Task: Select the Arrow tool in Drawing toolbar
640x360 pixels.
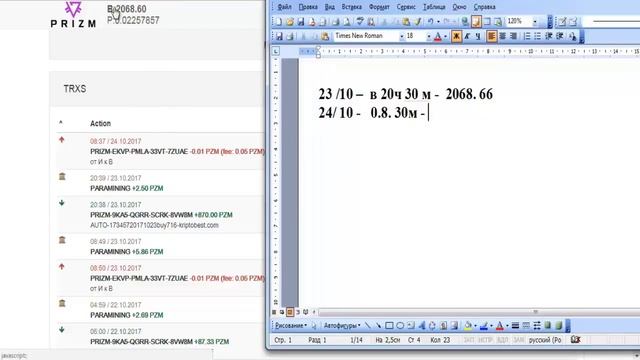Action: [378, 325]
